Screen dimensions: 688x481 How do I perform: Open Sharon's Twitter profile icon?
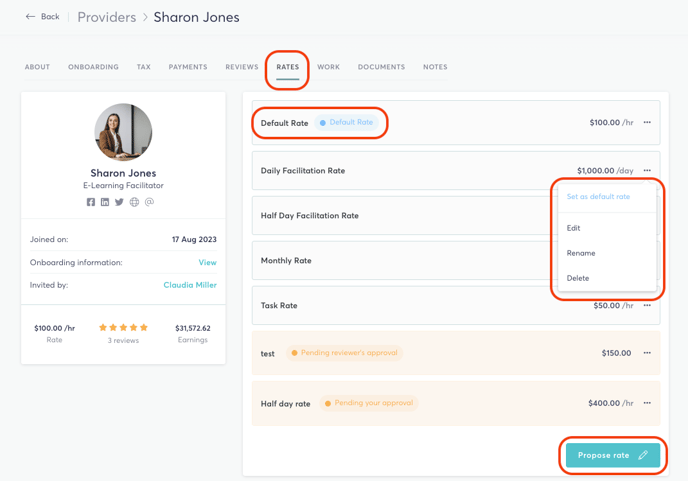[119, 202]
